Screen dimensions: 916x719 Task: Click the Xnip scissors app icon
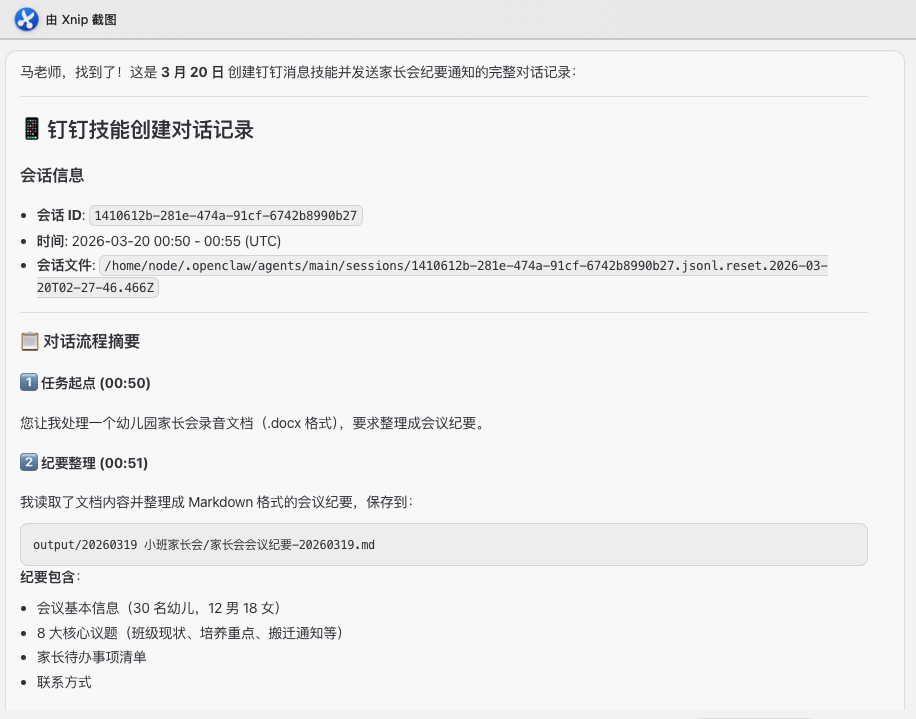coord(25,20)
